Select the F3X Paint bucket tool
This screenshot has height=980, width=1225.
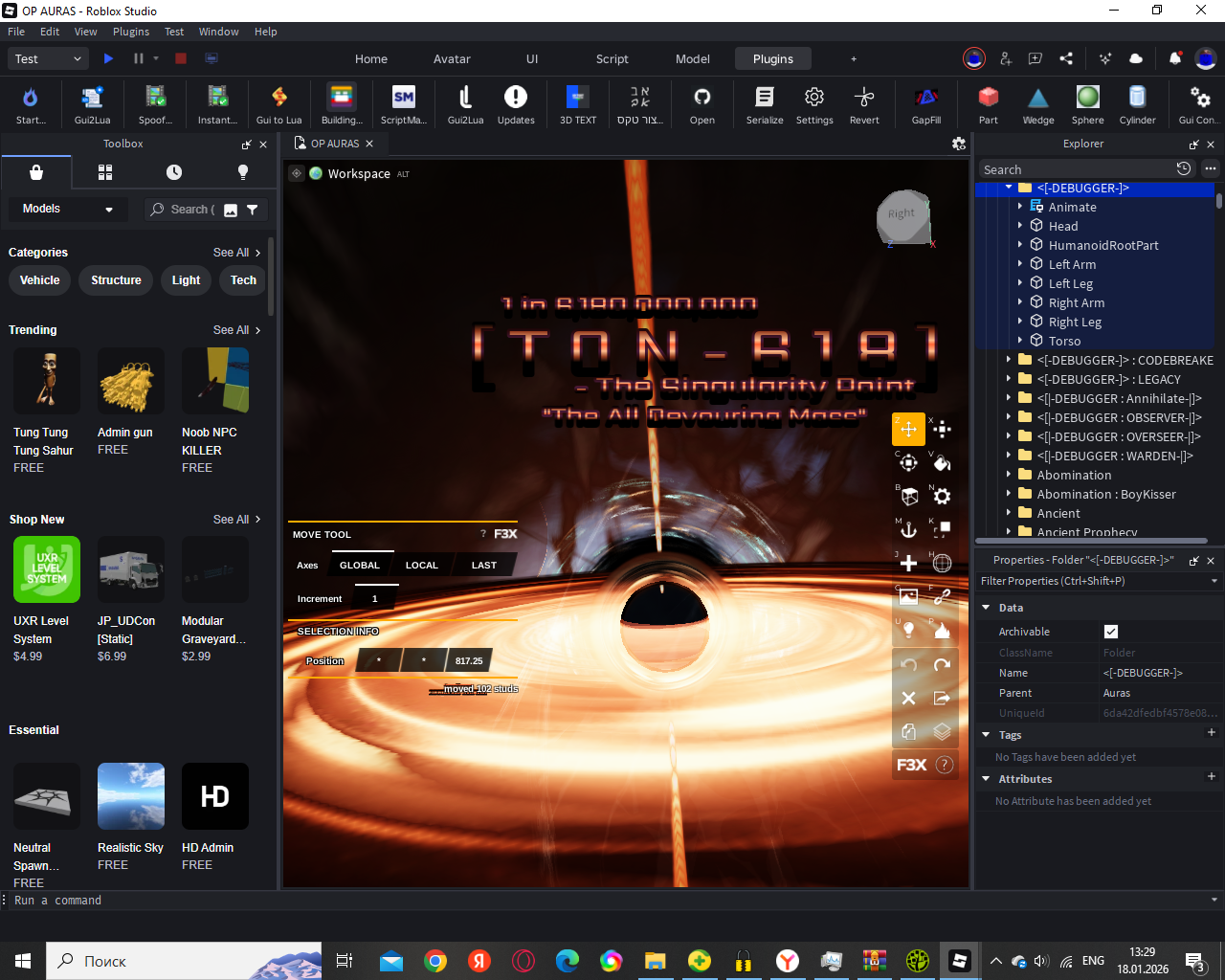click(943, 462)
